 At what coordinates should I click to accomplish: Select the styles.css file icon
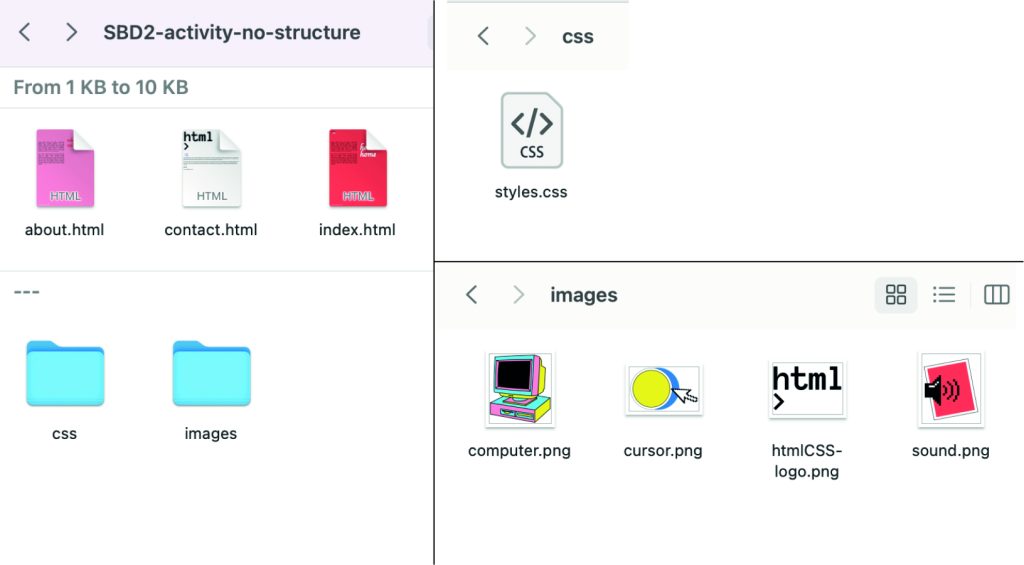coord(532,131)
